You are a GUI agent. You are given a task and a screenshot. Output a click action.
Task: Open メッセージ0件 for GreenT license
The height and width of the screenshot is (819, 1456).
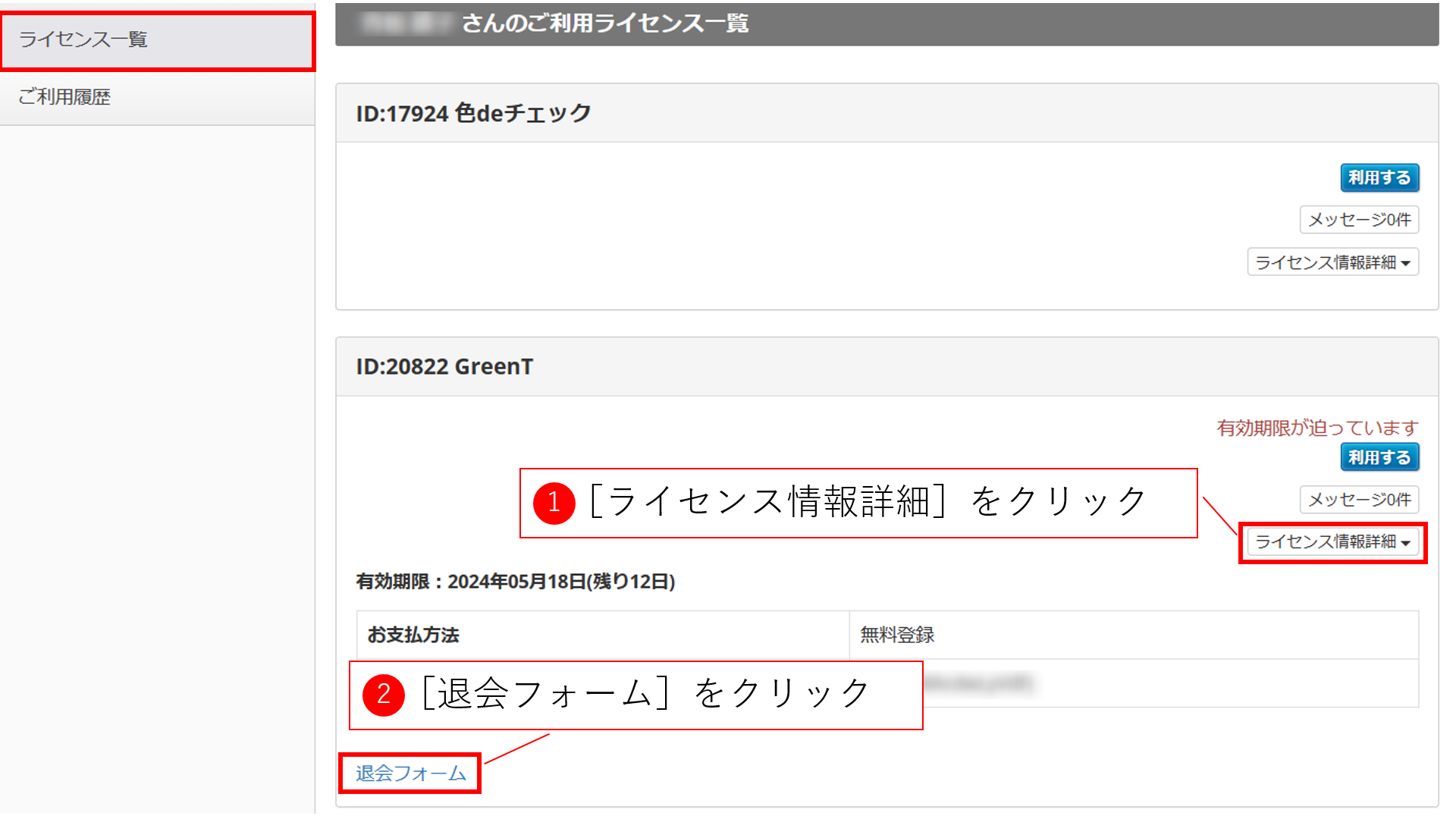1359,500
